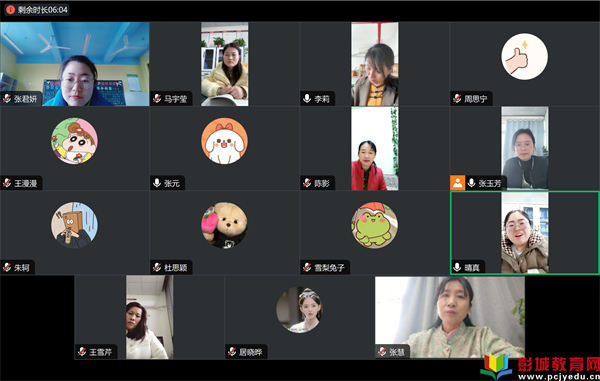Click the active microphone icon beside 李莉

307,99
